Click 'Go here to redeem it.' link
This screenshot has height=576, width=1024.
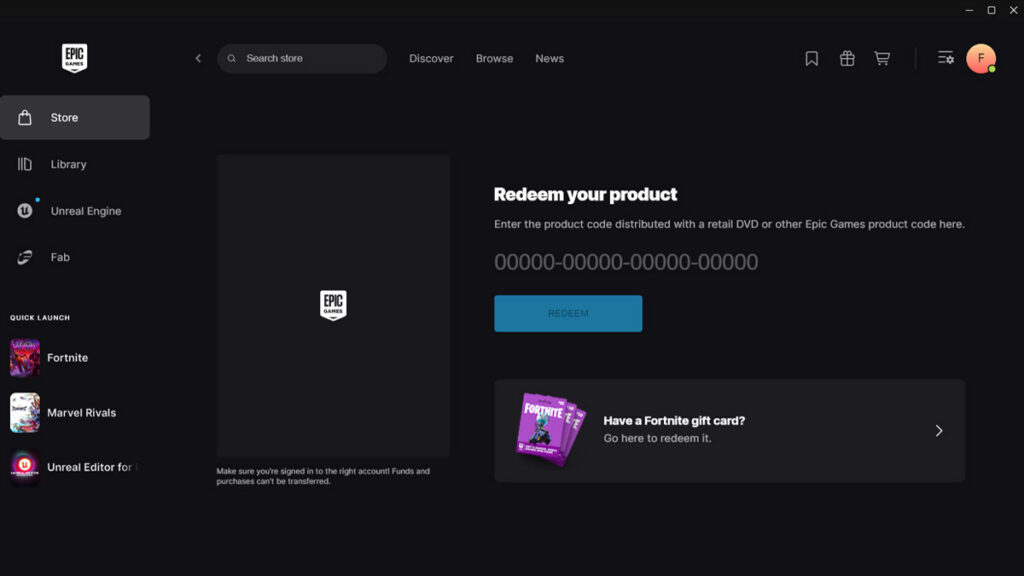click(658, 438)
